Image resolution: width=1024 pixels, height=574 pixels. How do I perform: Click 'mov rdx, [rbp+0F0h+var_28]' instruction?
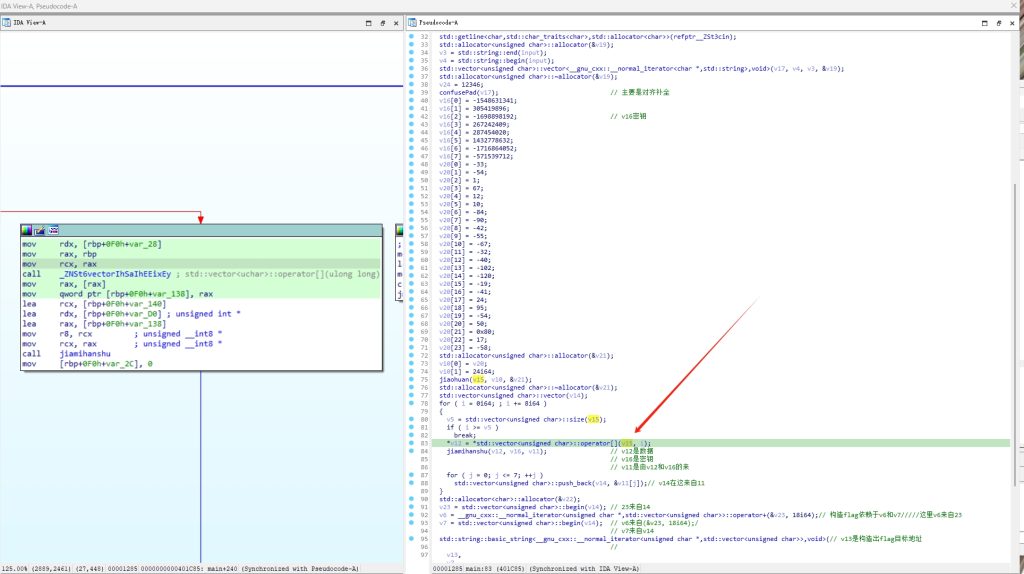[91, 244]
